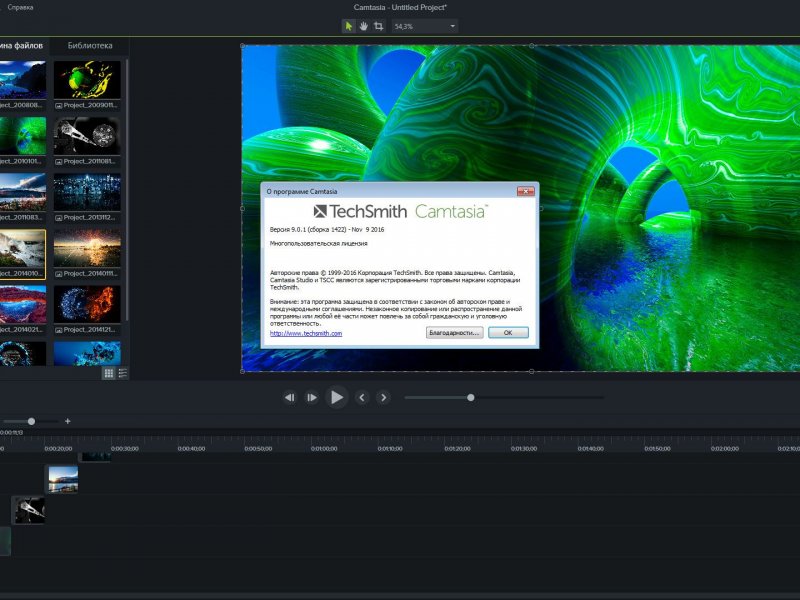Select the thumbnail labeled ject_2014021

(22, 304)
